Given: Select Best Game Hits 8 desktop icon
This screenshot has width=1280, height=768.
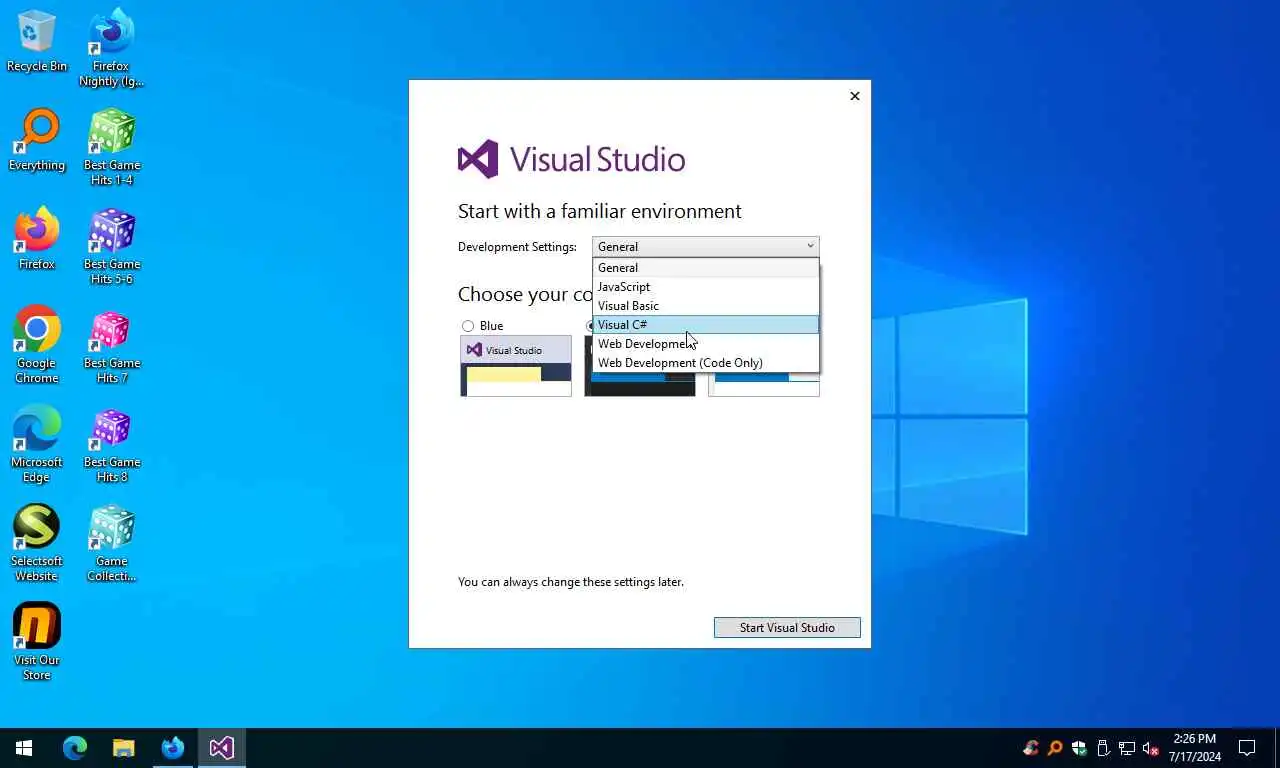Looking at the screenshot, I should (112, 444).
